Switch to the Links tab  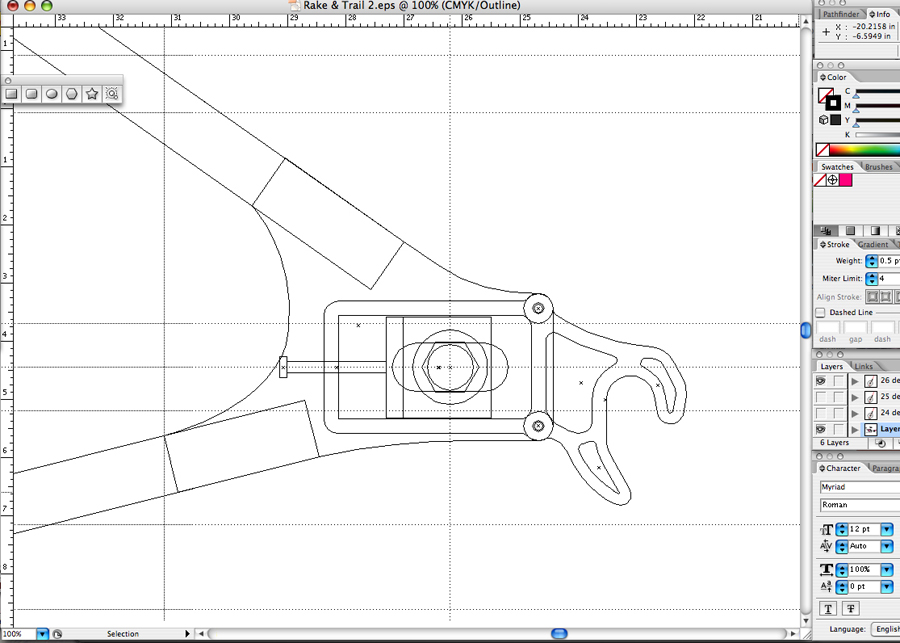[862, 366]
